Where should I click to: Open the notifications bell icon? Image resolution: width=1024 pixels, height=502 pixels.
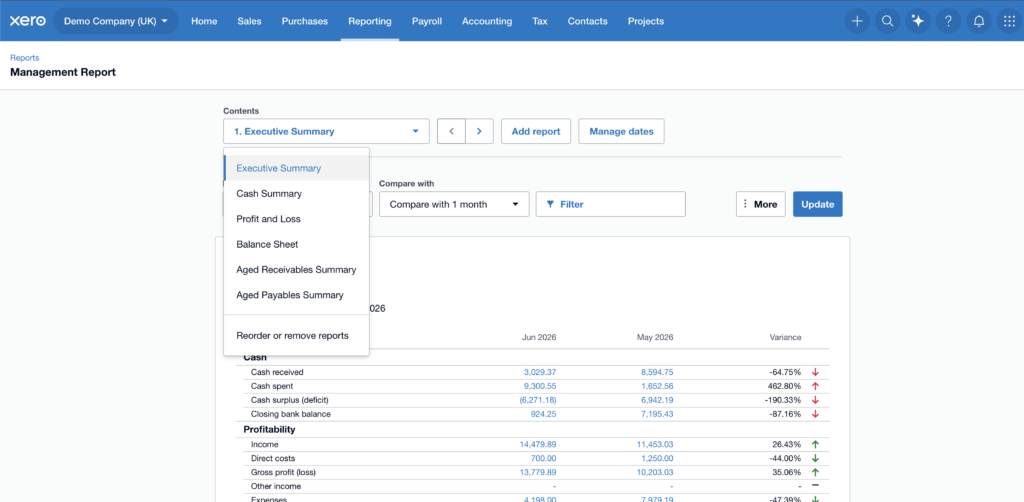point(979,21)
